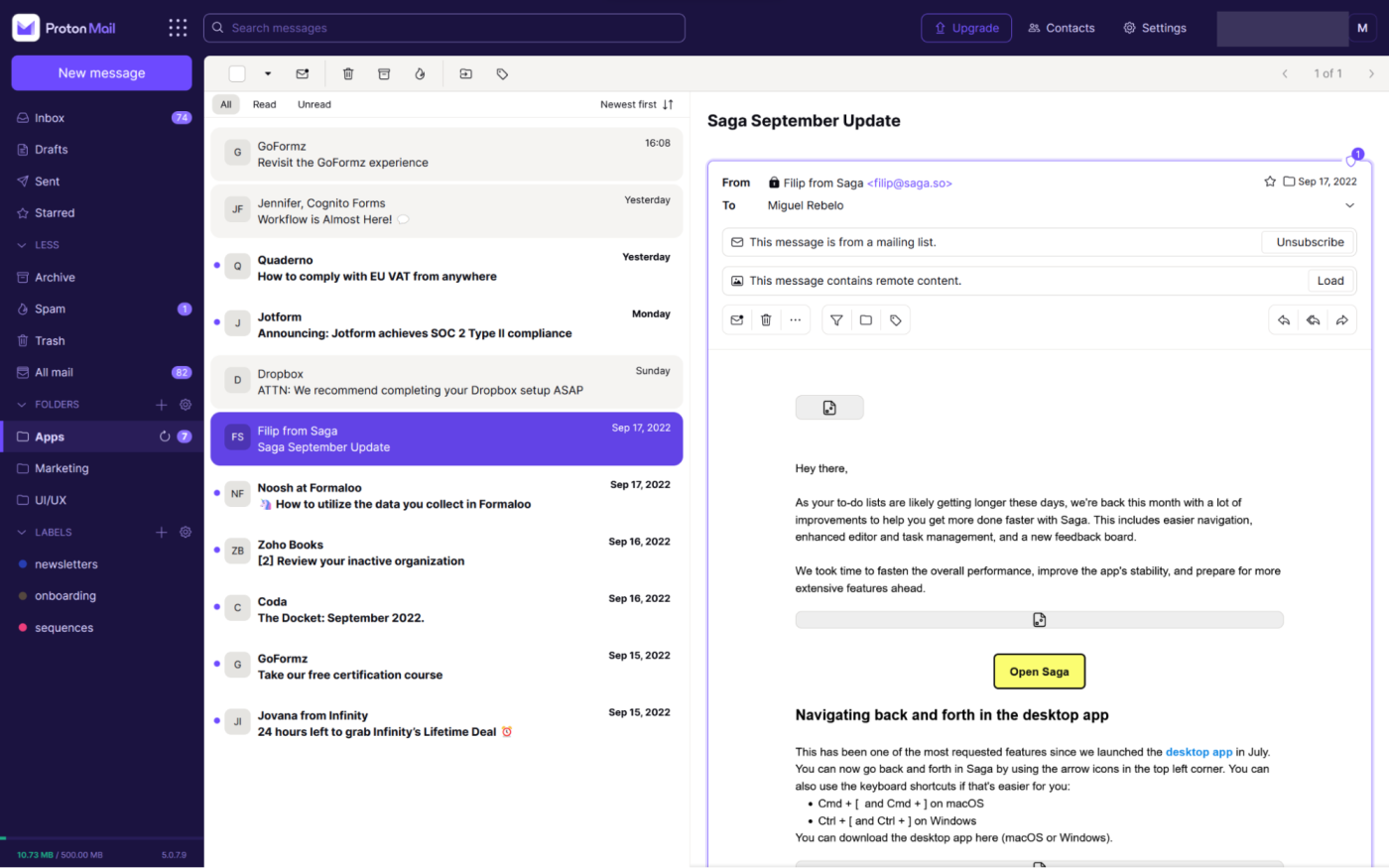
Task: Open the Quaderno EU VAT email
Action: pos(446,268)
